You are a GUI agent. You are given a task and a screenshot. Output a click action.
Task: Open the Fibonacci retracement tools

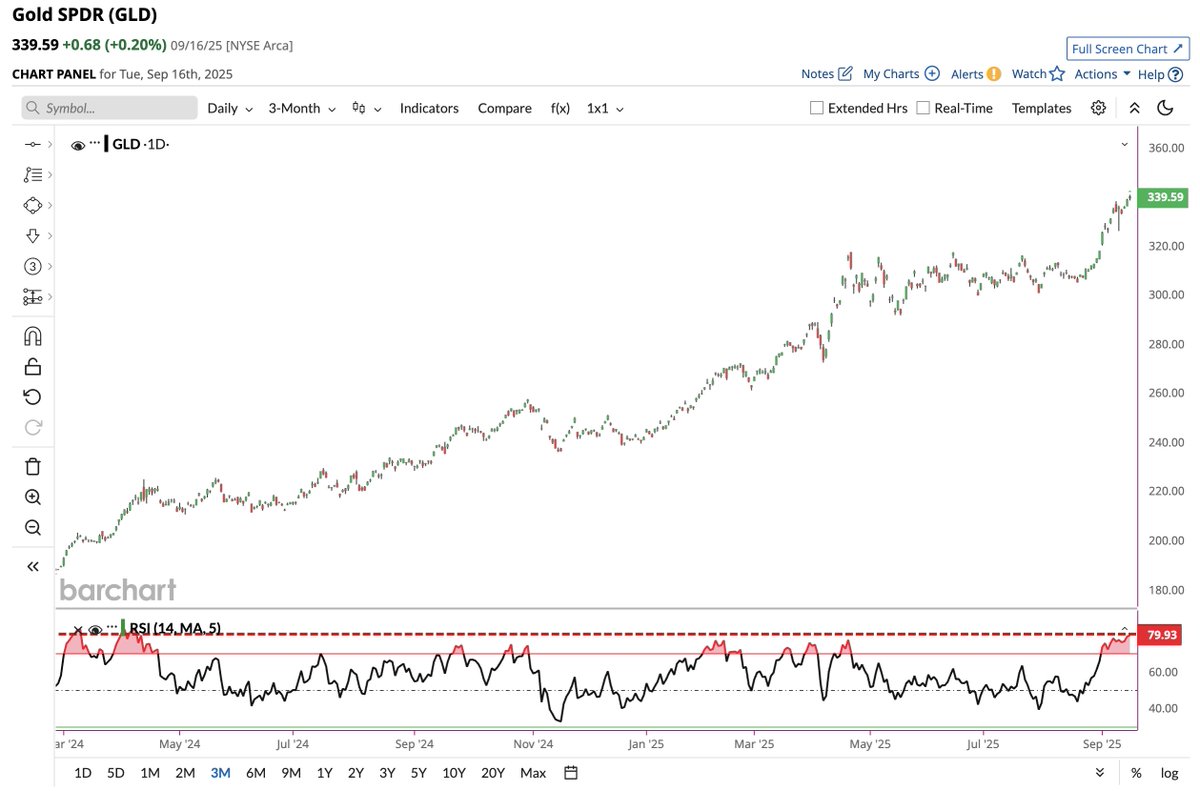click(x=31, y=175)
